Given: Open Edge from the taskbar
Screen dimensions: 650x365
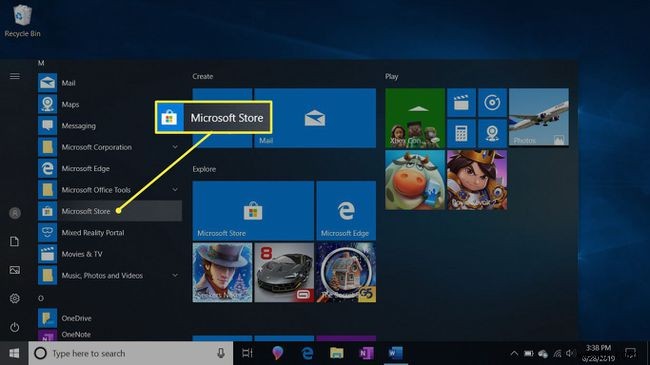Looking at the screenshot, I should [x=307, y=353].
